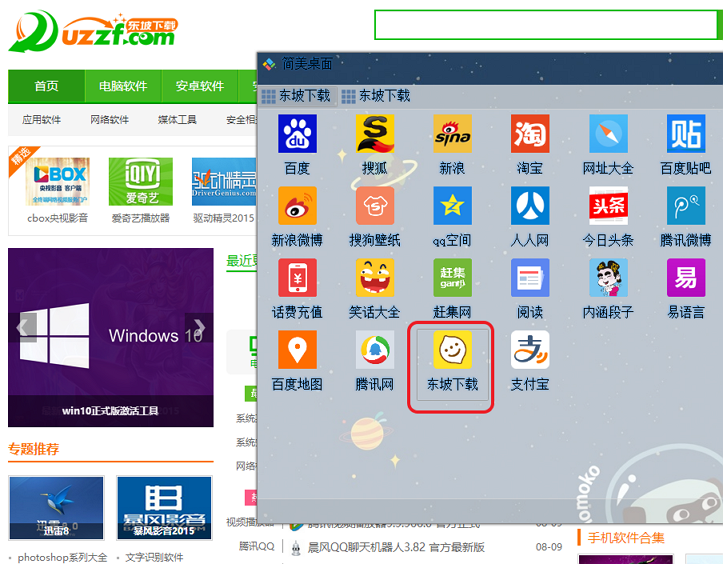This screenshot has width=723, height=564.
Task: Launch the 新浪 sina icon
Action: pyautogui.click(x=452, y=134)
